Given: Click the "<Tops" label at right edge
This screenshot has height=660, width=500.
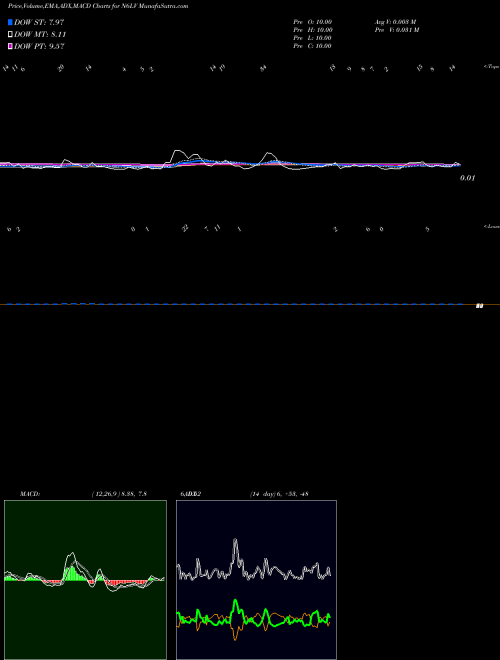Looking at the screenshot, I should coord(491,67).
